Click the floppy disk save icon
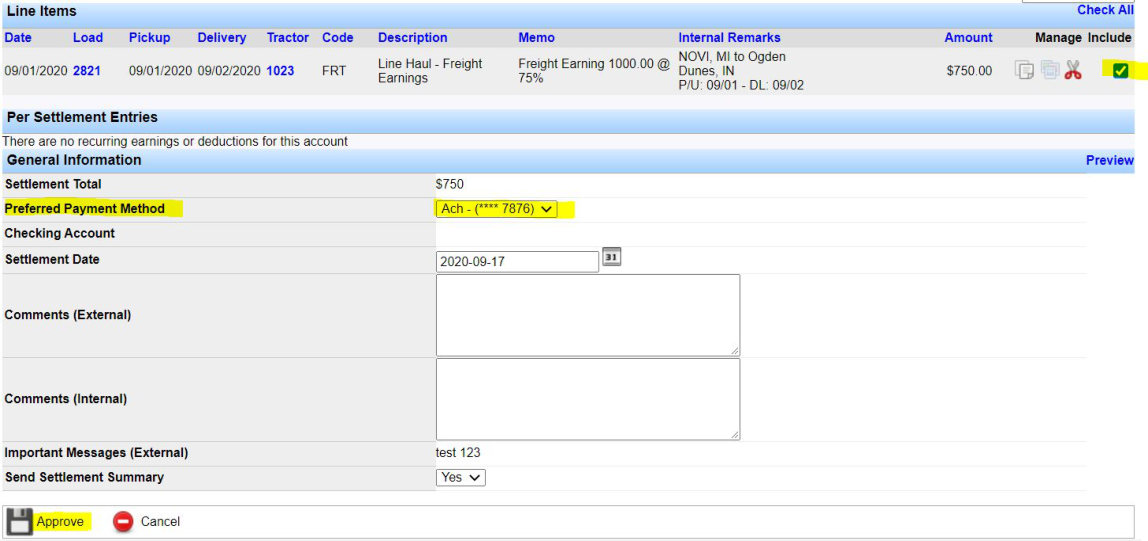1148x541 pixels. (19, 521)
